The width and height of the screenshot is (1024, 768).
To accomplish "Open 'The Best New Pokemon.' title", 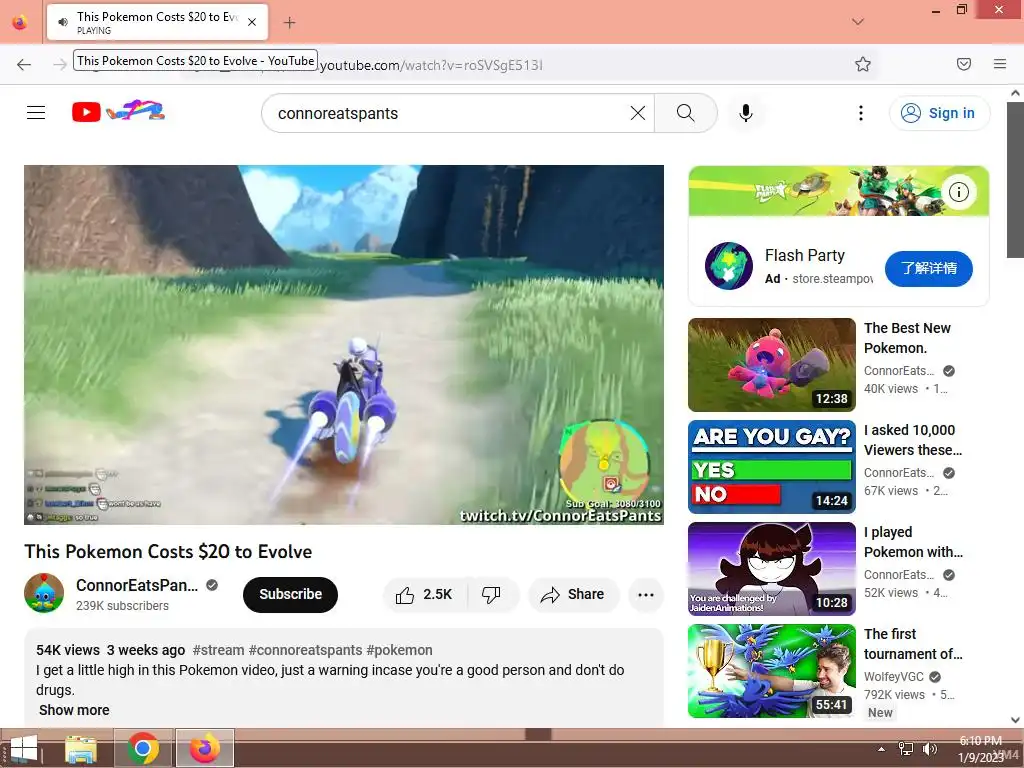I will (x=907, y=338).
